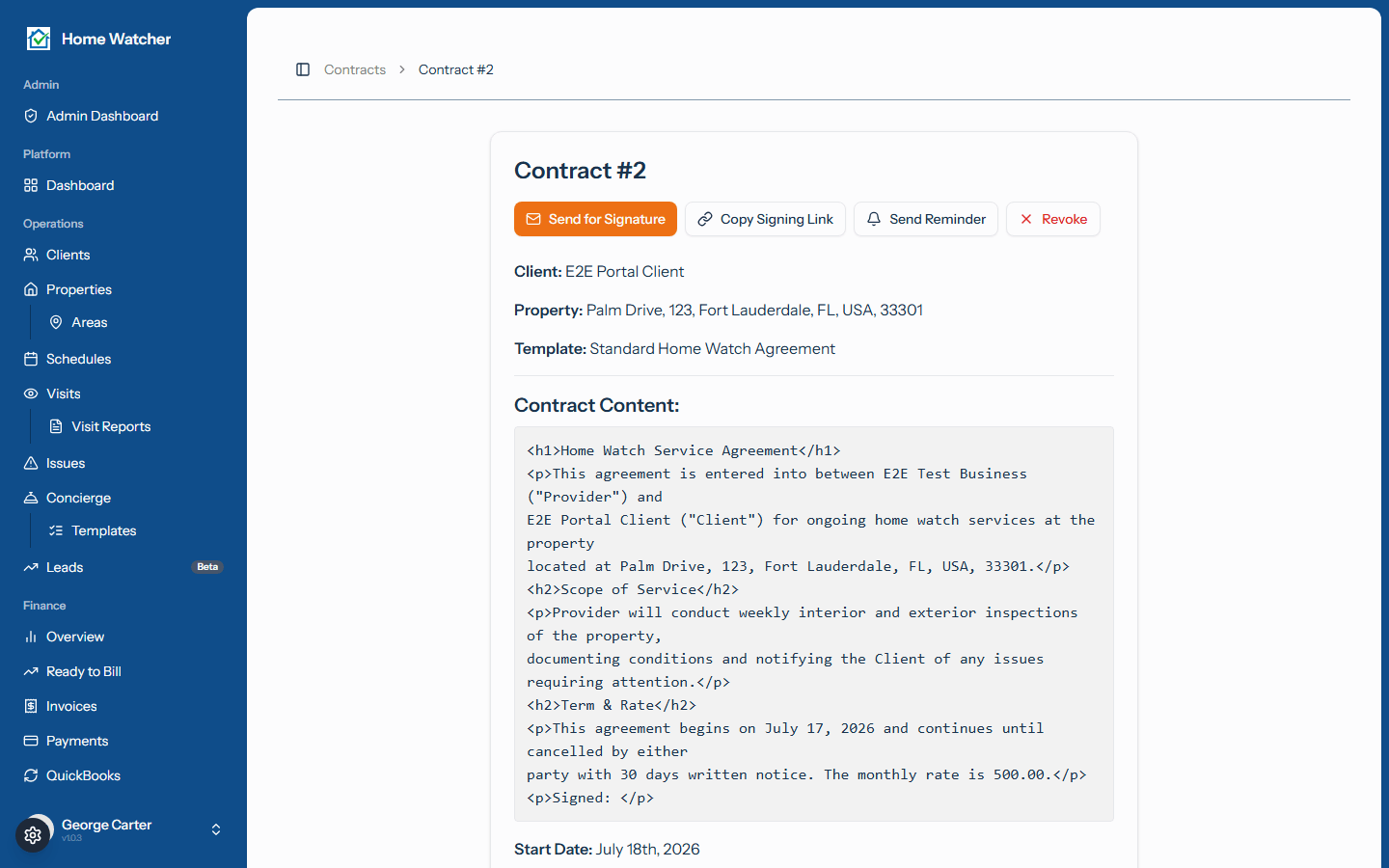Toggle the sidebar panel icon
1389x868 pixels.
[303, 69]
